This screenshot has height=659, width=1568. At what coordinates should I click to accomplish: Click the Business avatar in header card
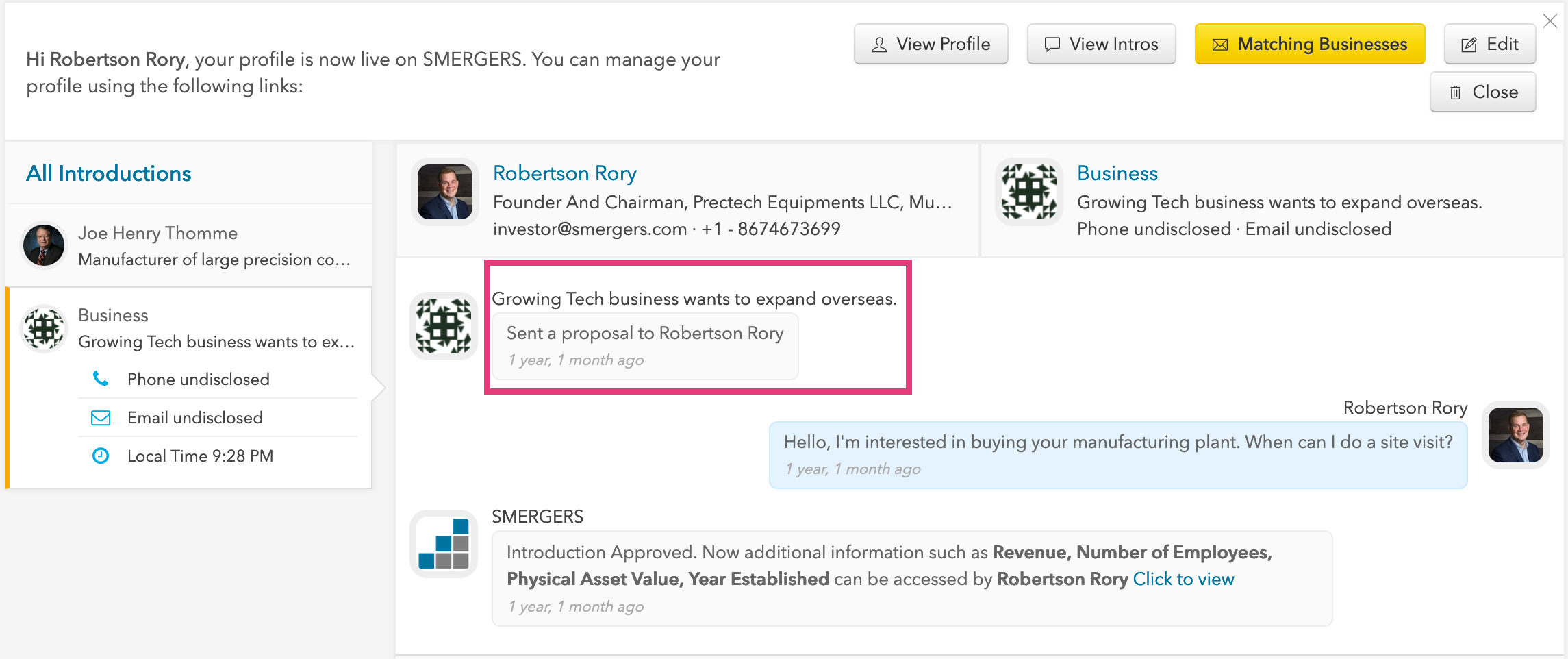[x=1029, y=192]
